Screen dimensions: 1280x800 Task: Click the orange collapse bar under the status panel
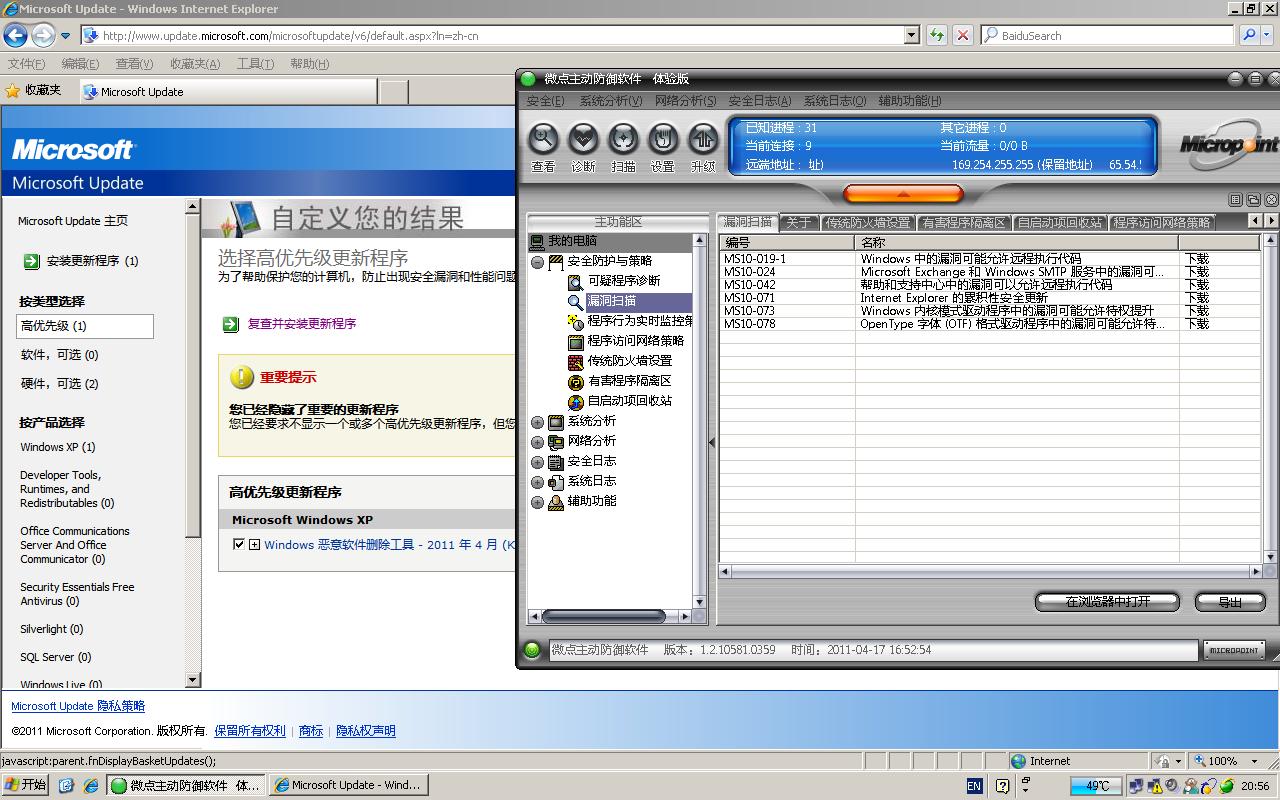pyautogui.click(x=902, y=193)
